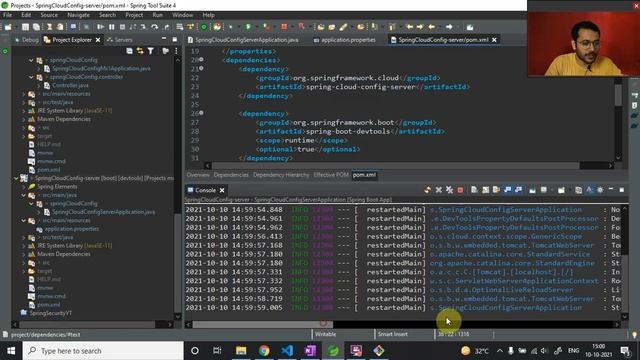The height and width of the screenshot is (360, 640).
Task: Collapse the SpringCloudConfig-server project node
Action: coord(16,178)
